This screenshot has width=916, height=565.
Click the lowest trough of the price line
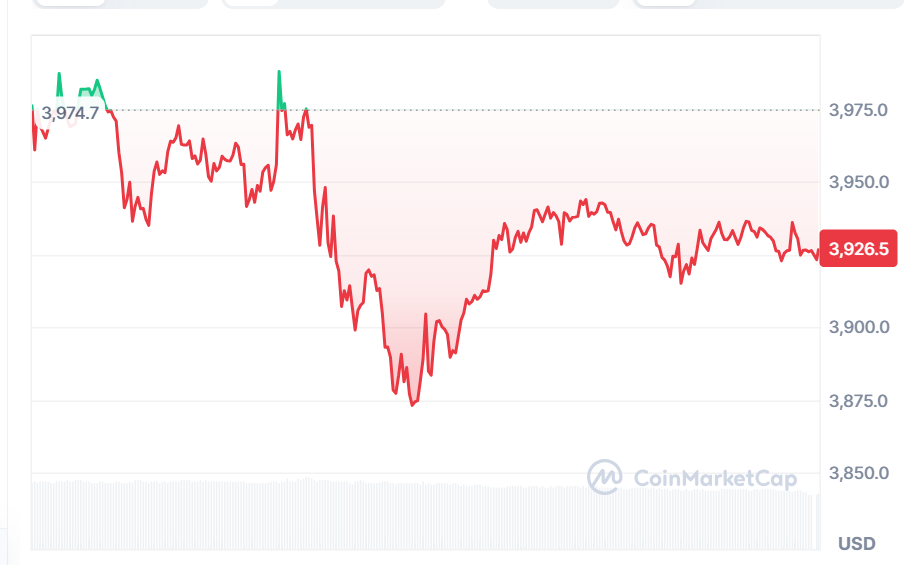pos(413,404)
